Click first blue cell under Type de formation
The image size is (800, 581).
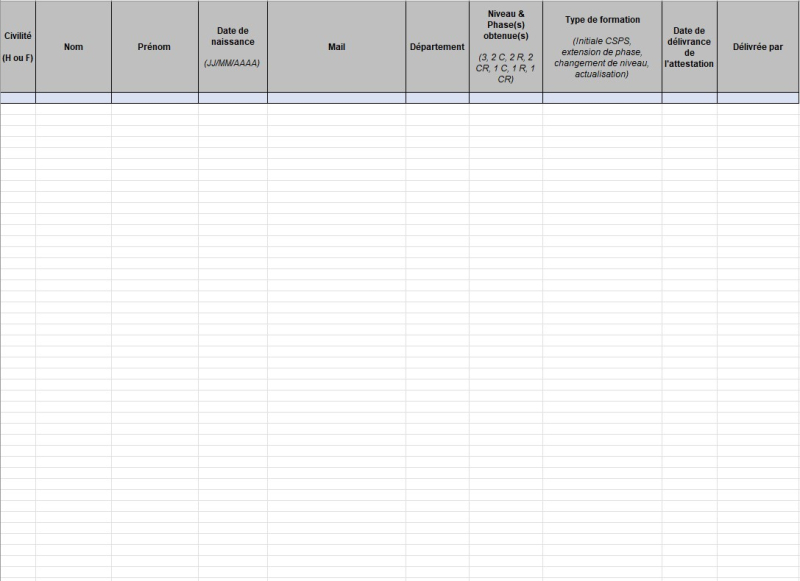coord(602,98)
